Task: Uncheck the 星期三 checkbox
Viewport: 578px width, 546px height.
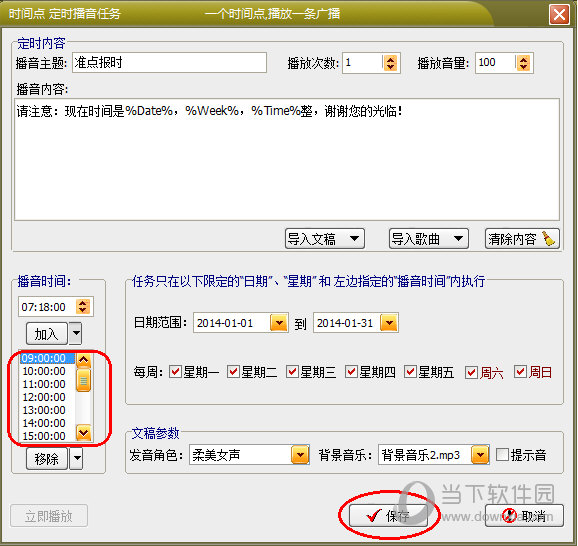Action: tap(292, 372)
